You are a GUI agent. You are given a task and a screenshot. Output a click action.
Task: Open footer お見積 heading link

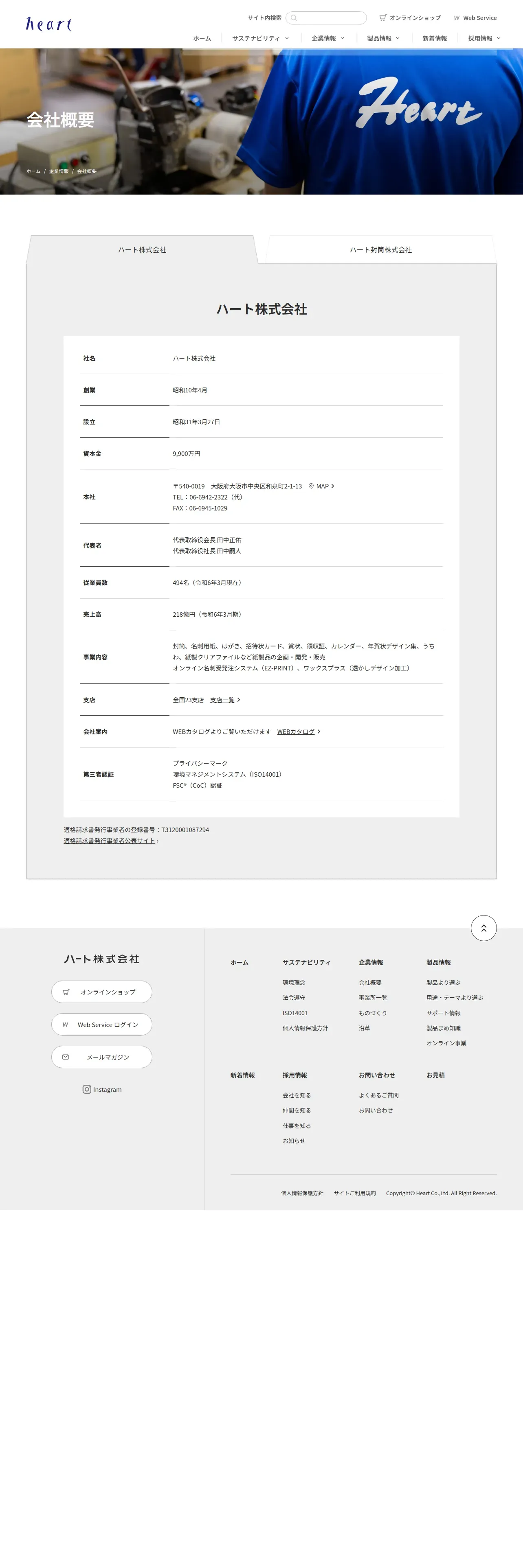pyautogui.click(x=435, y=1075)
